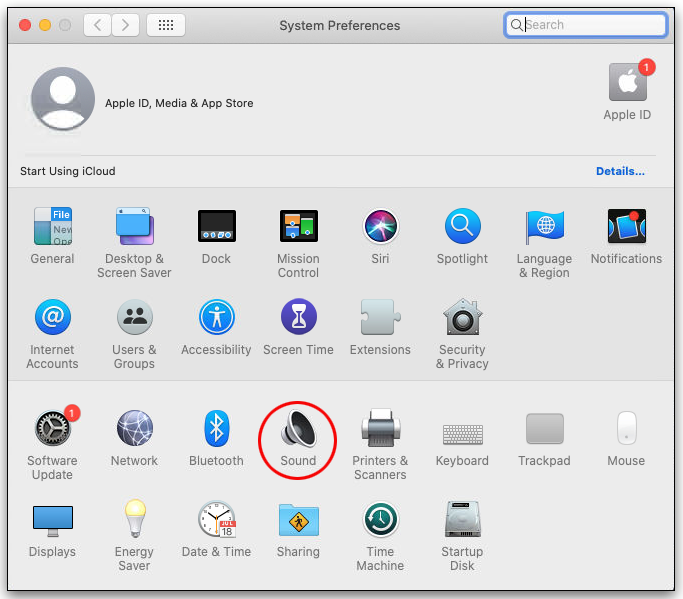The width and height of the screenshot is (683, 599).
Task: Open Apple ID pane icon
Action: coord(628,82)
